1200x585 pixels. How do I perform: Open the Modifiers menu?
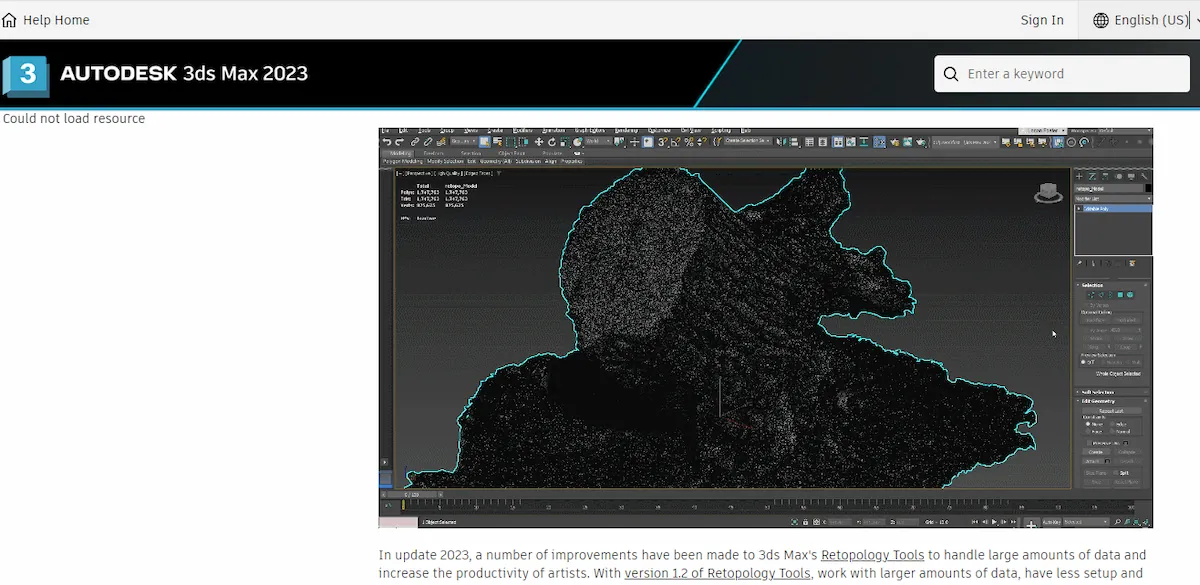pyautogui.click(x=522, y=132)
